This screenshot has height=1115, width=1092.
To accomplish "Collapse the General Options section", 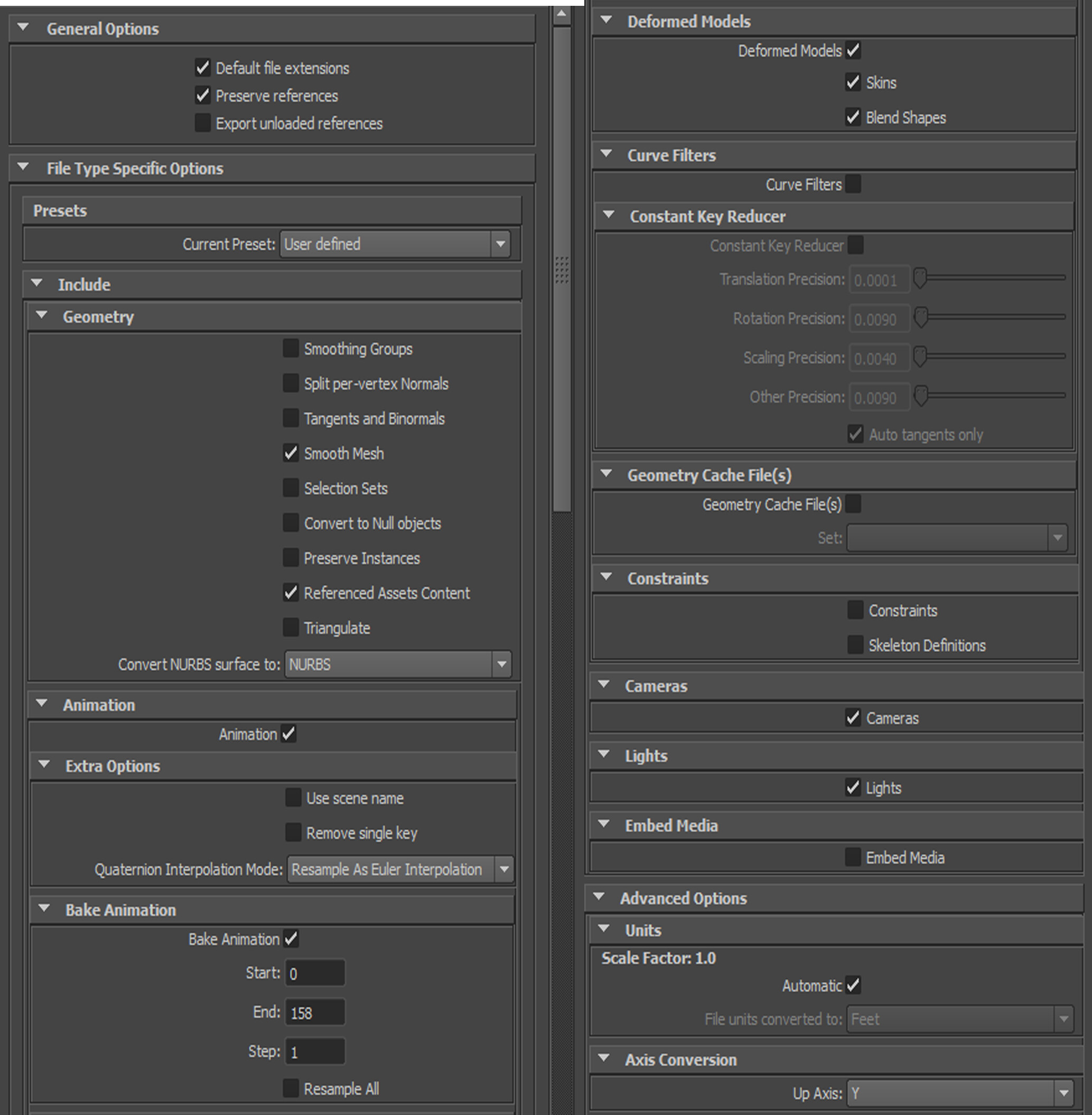I will pos(23,27).
